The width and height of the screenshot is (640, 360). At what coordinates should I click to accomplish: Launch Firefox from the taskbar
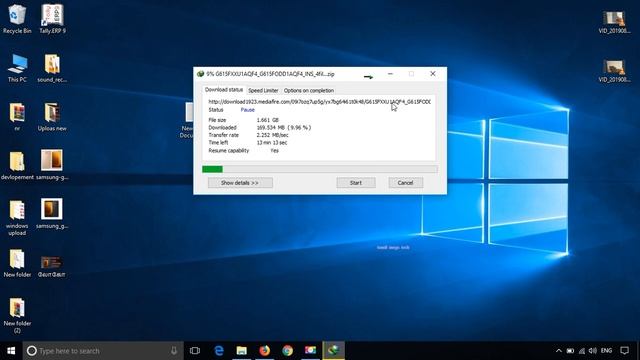[x=264, y=351]
